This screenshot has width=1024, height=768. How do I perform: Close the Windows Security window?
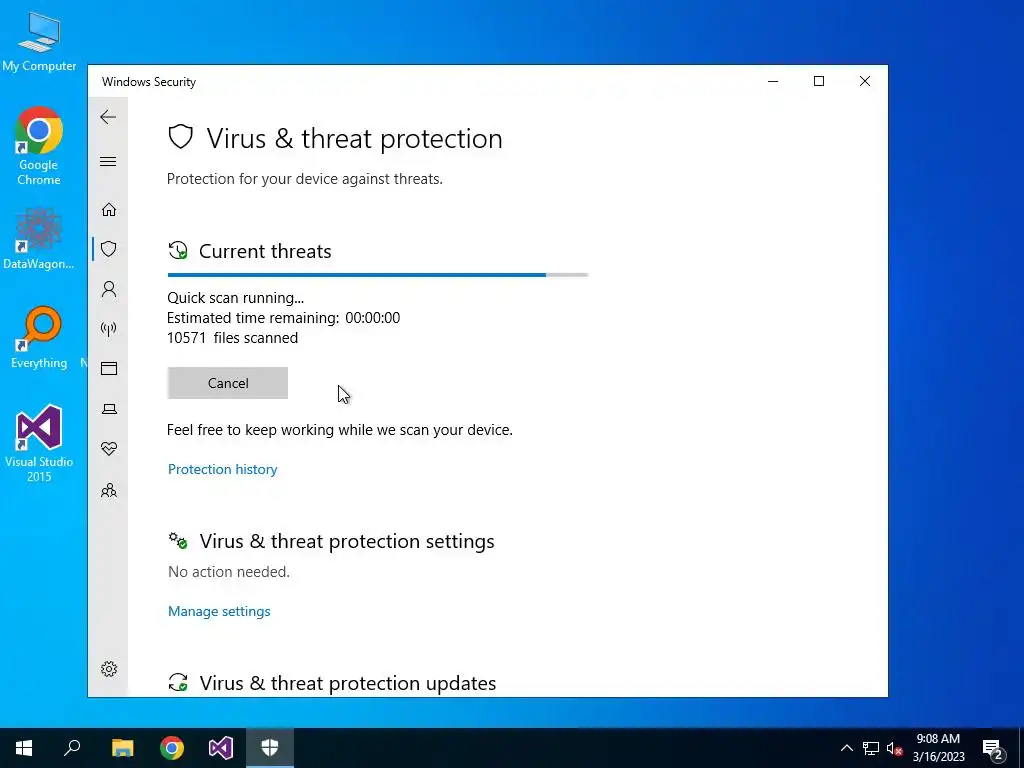tap(865, 81)
